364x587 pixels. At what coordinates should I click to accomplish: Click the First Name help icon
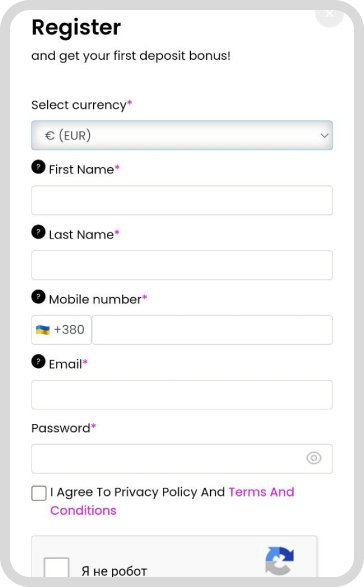click(38, 167)
